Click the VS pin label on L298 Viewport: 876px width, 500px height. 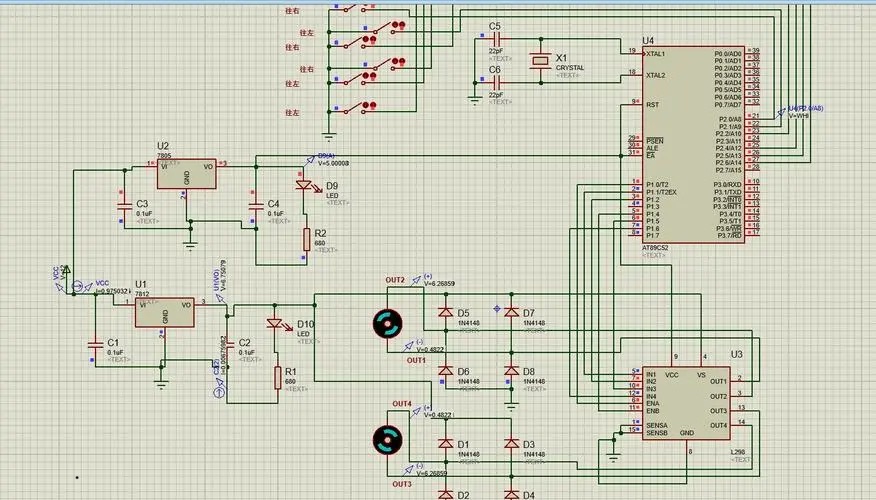pos(701,375)
